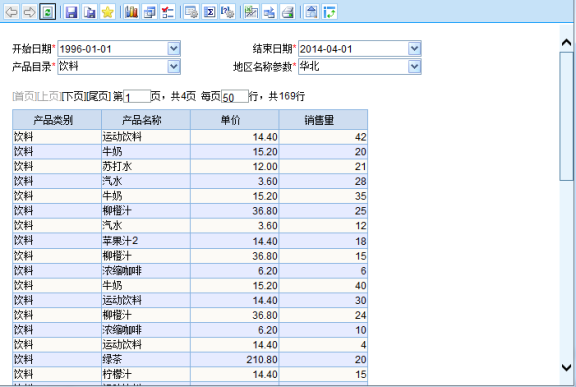This screenshot has height=387, width=576.
Task: Click the save (floppy disk) icon
Action: coord(71,12)
